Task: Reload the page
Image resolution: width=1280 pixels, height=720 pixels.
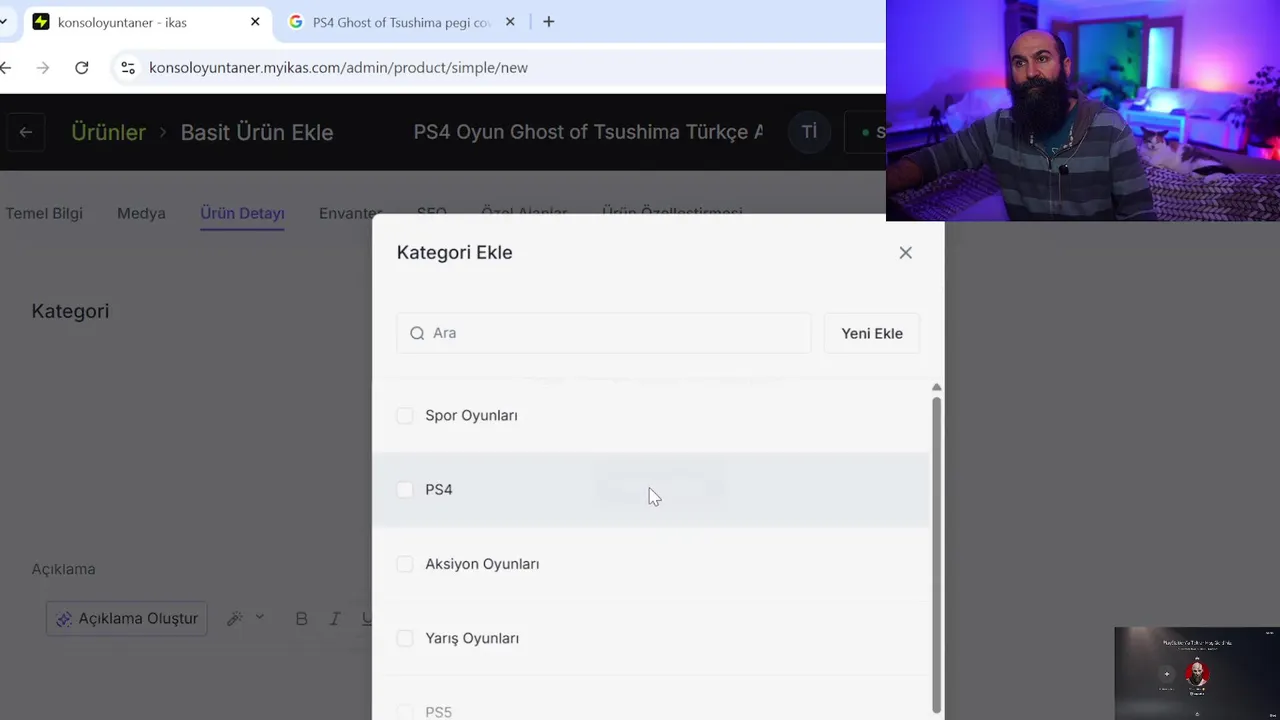Action: coord(82,67)
